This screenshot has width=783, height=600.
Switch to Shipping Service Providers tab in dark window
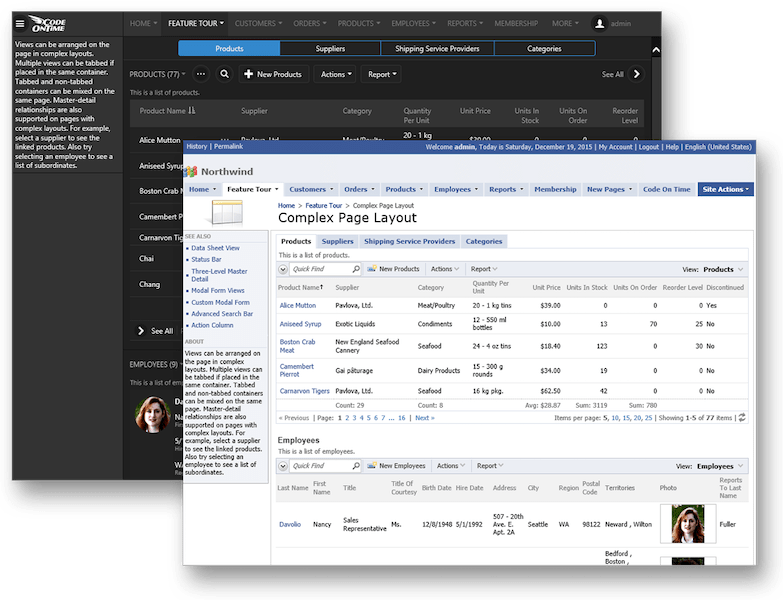pyautogui.click(x=437, y=48)
